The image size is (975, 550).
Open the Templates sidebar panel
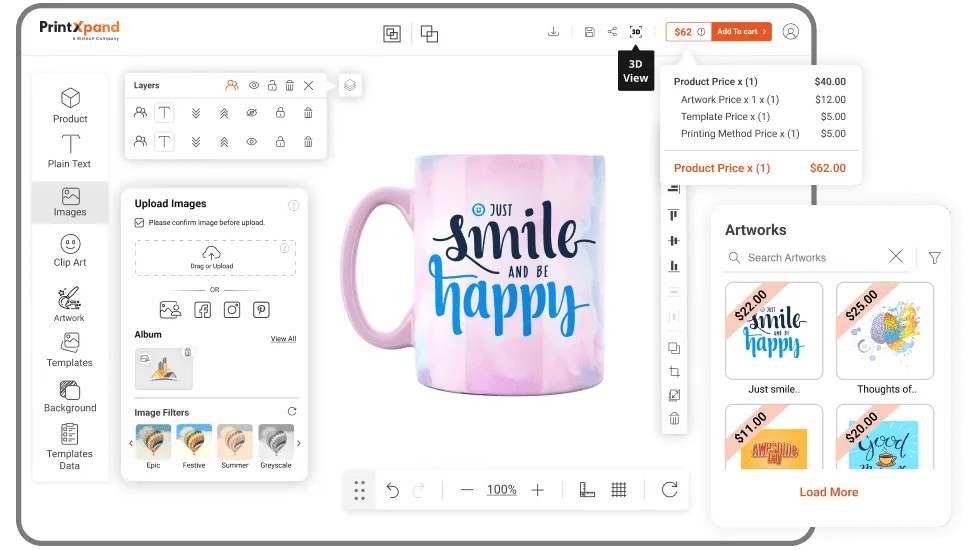click(70, 350)
